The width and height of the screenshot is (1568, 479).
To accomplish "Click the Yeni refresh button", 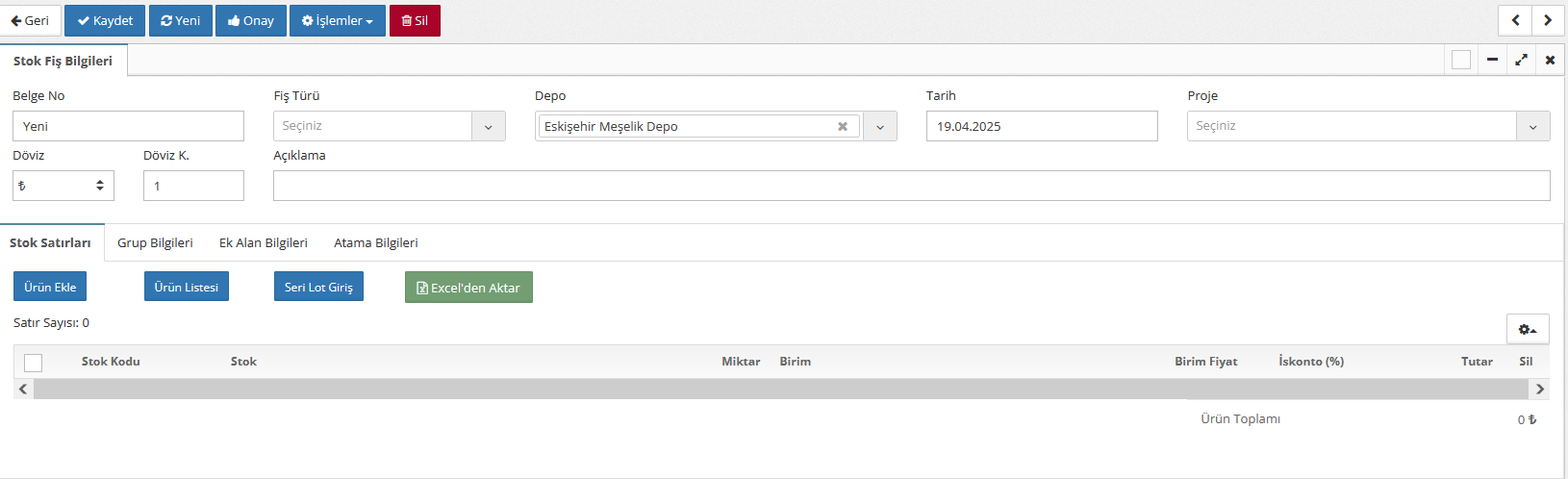I will pyautogui.click(x=181, y=20).
